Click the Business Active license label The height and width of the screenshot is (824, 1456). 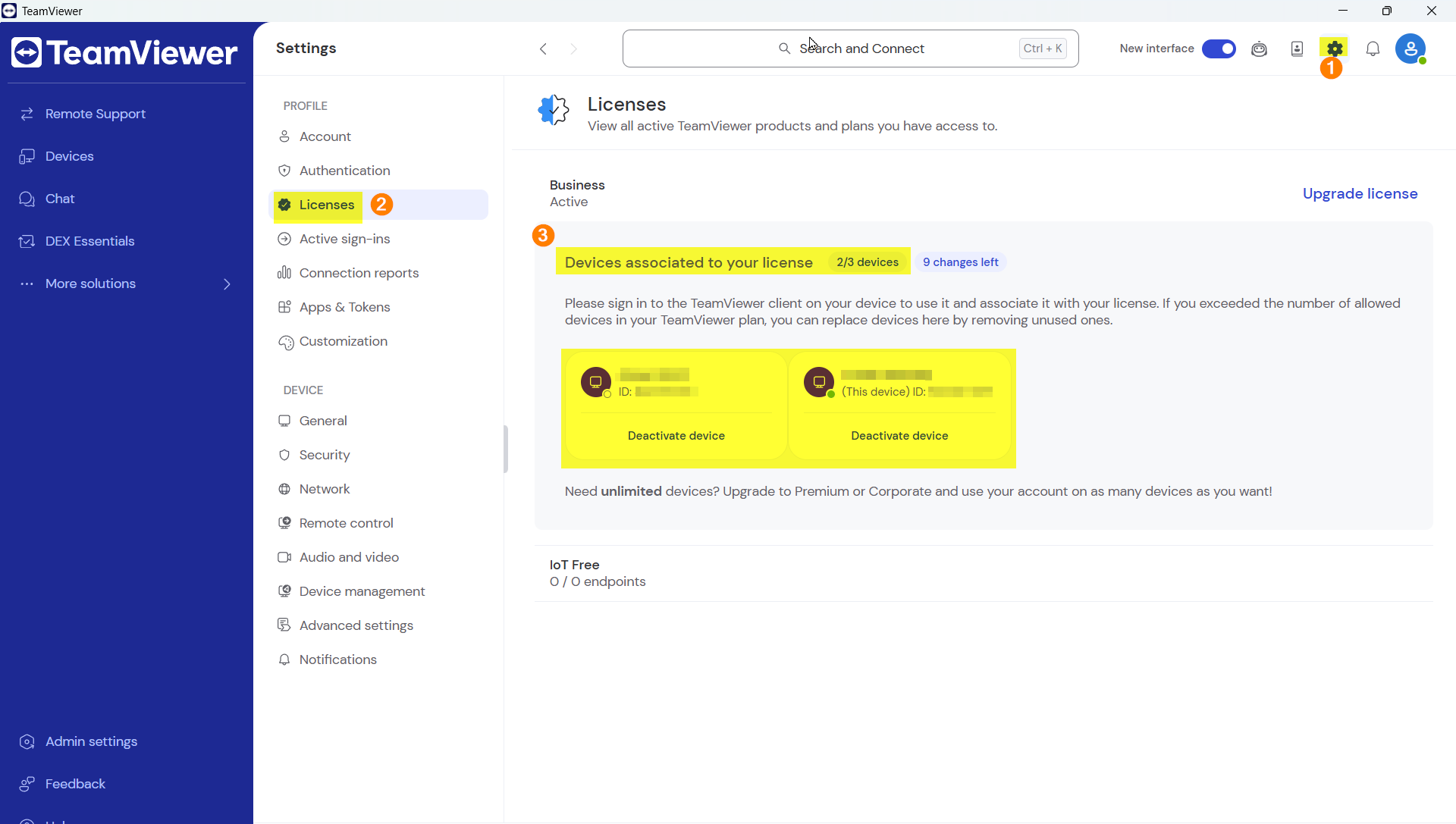(577, 193)
